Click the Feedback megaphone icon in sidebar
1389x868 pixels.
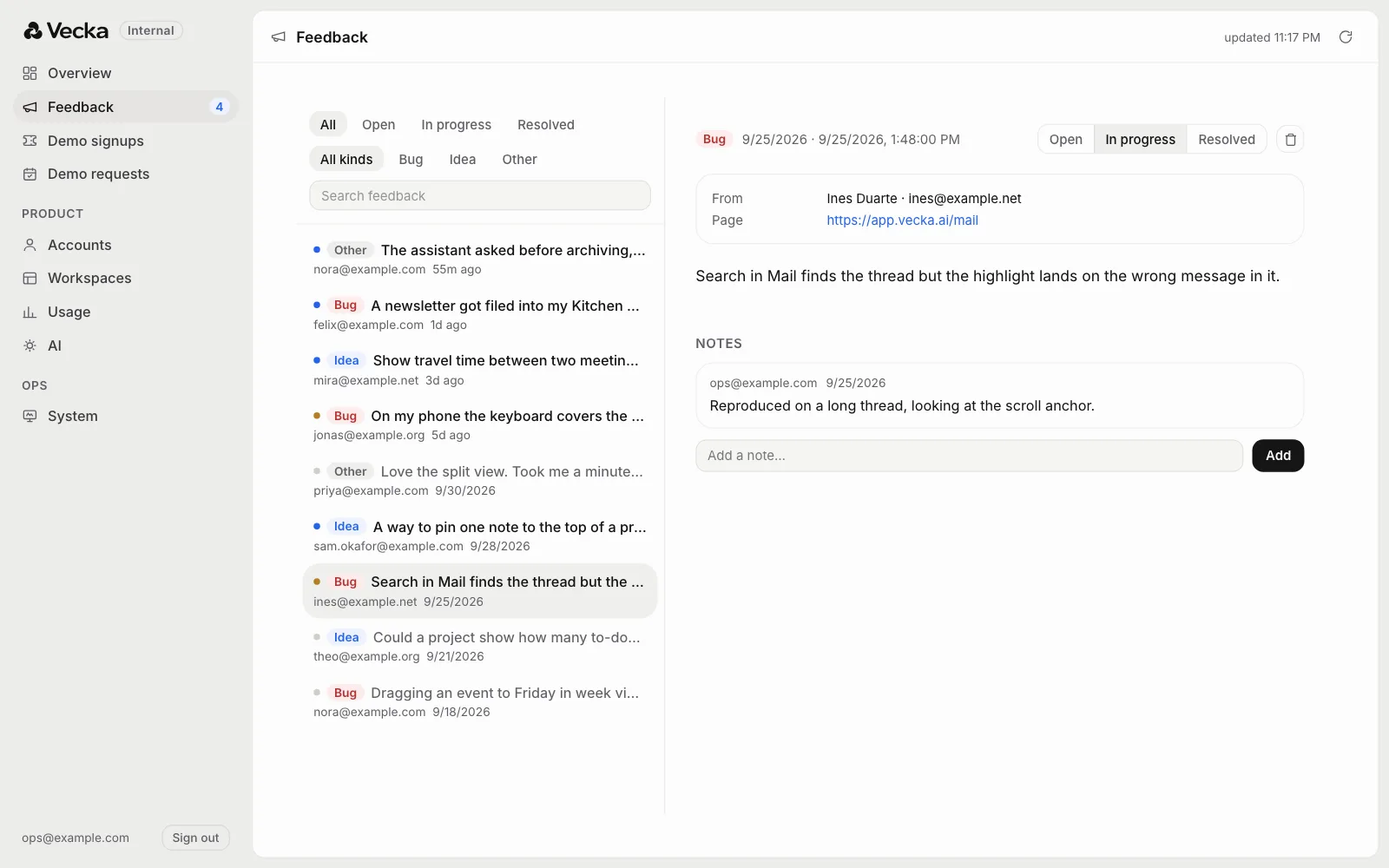click(30, 107)
